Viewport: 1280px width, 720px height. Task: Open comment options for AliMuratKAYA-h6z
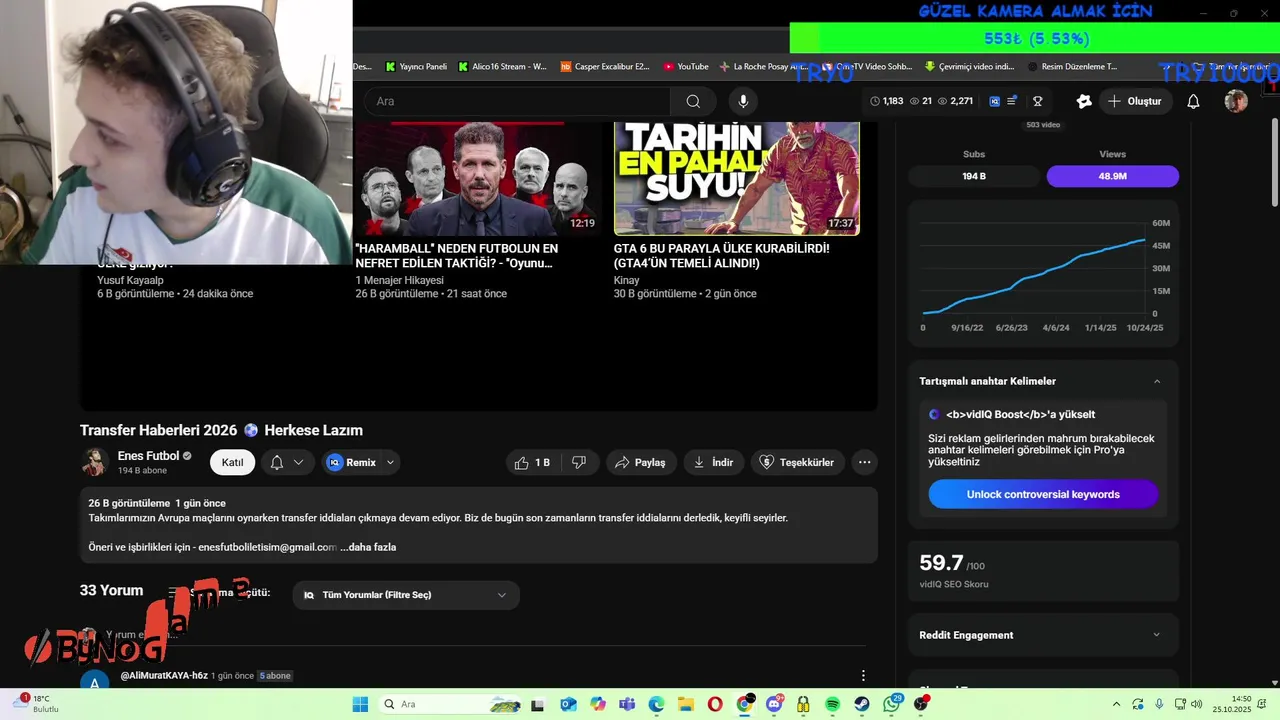[863, 676]
